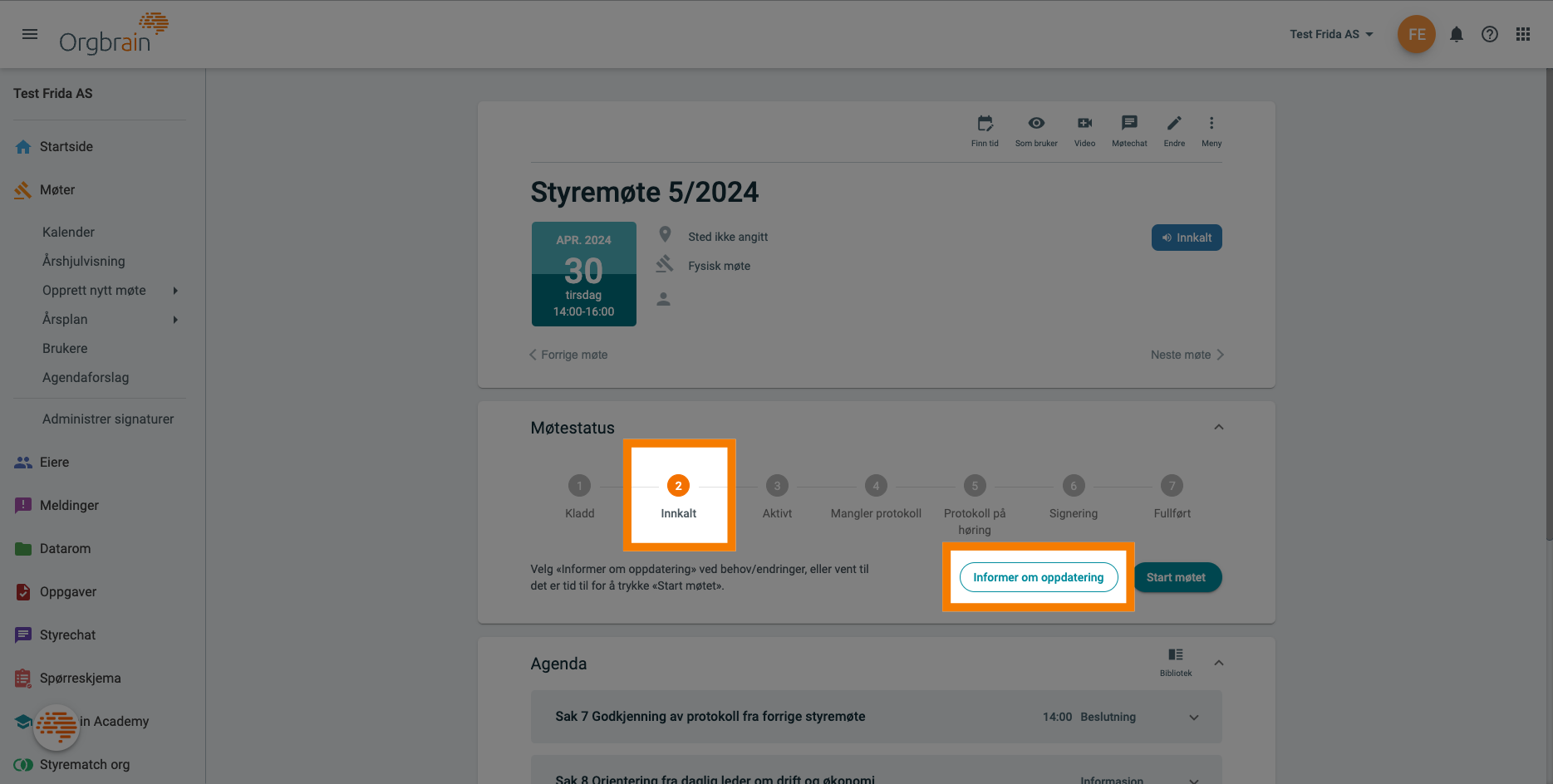The height and width of the screenshot is (784, 1553).
Task: Collapse the Møtestatus section
Action: tap(1219, 427)
